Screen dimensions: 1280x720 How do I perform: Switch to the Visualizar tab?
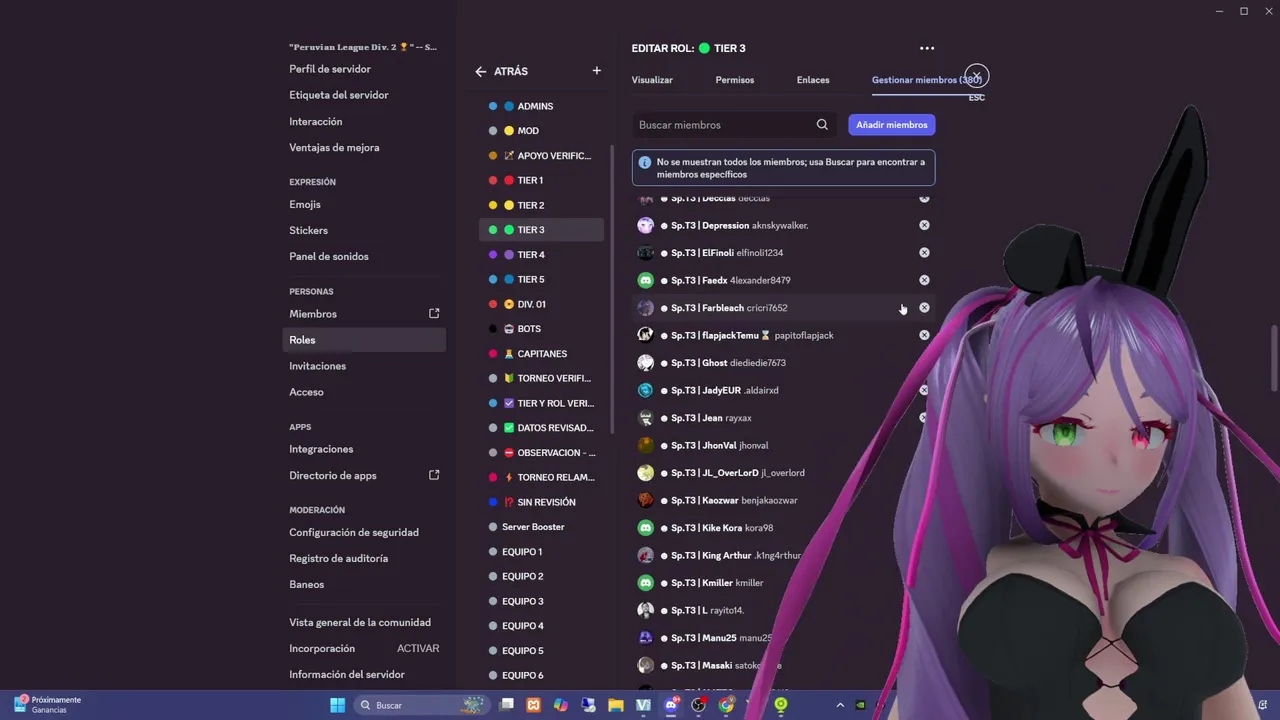click(652, 80)
